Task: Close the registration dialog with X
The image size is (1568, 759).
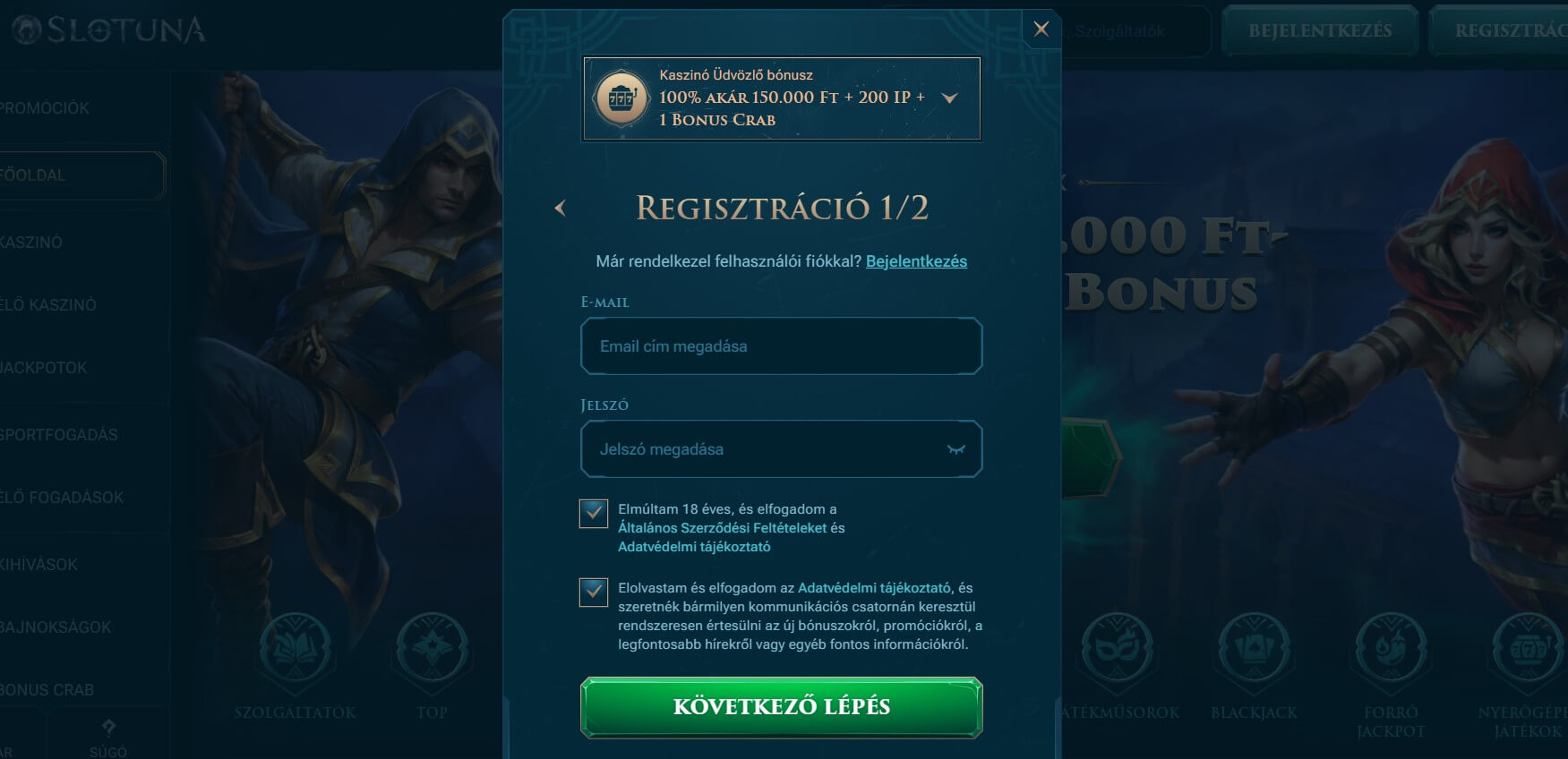Action: 1041,30
